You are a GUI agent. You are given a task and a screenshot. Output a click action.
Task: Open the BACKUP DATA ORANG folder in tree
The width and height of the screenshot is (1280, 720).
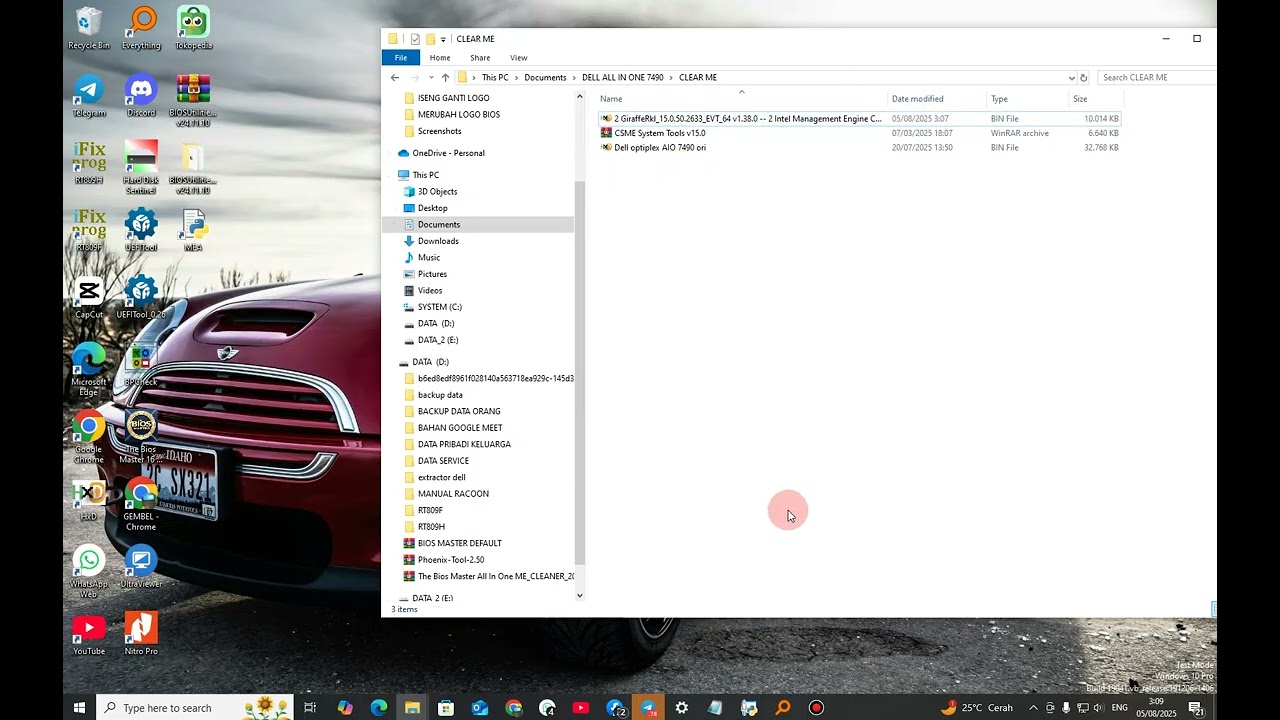[x=459, y=411]
